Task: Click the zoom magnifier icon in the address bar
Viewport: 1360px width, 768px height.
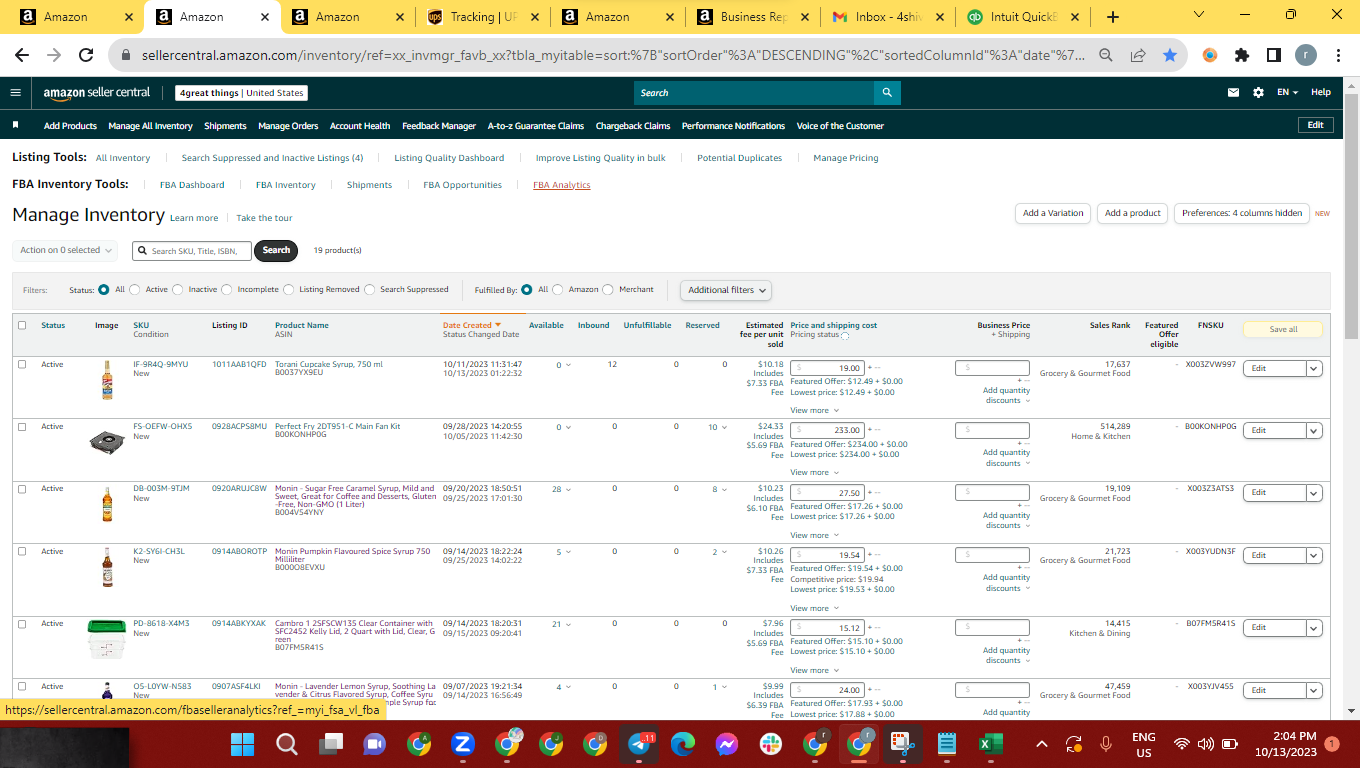Action: coord(1106,56)
